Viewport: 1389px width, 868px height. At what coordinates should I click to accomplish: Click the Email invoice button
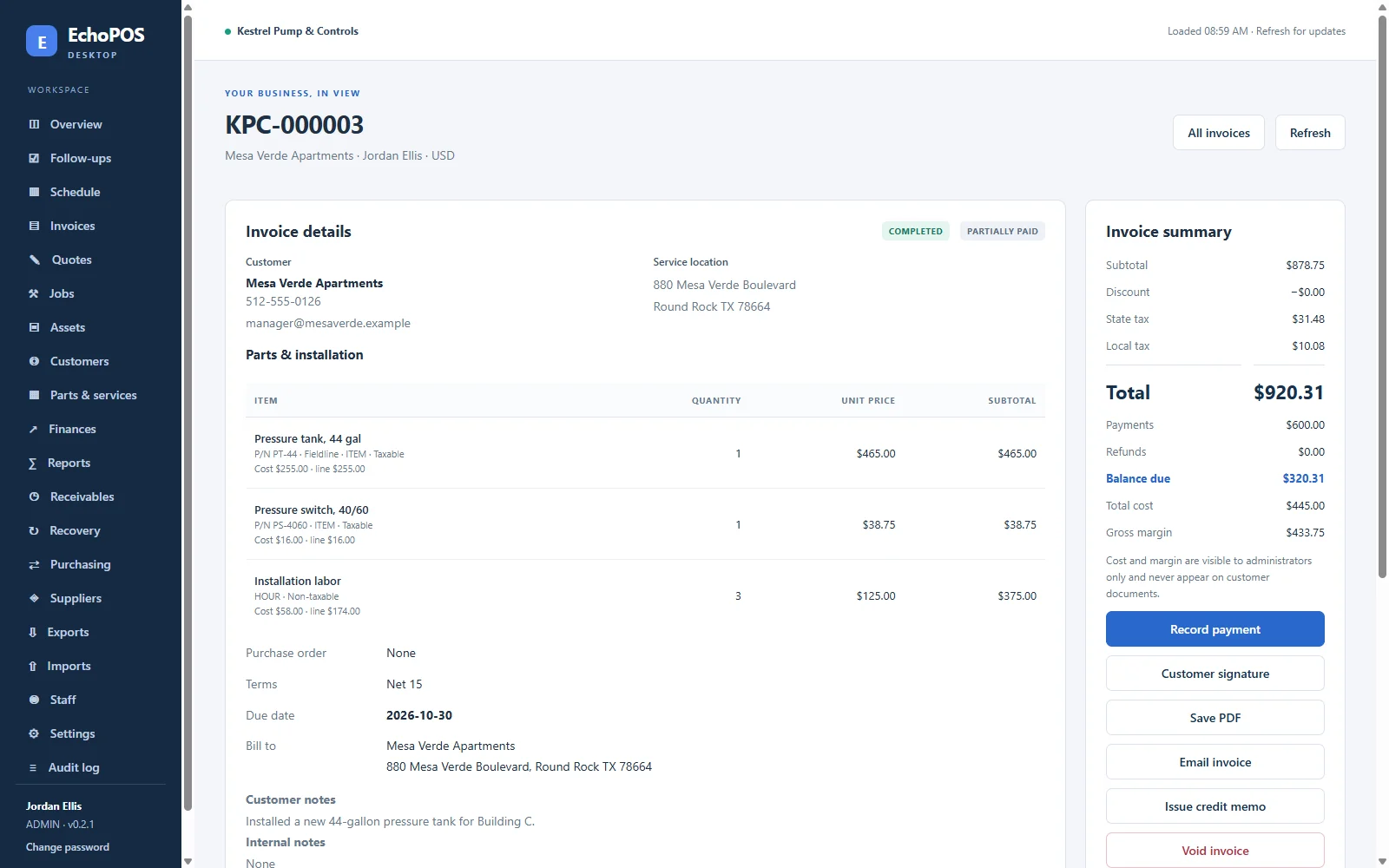coord(1215,762)
